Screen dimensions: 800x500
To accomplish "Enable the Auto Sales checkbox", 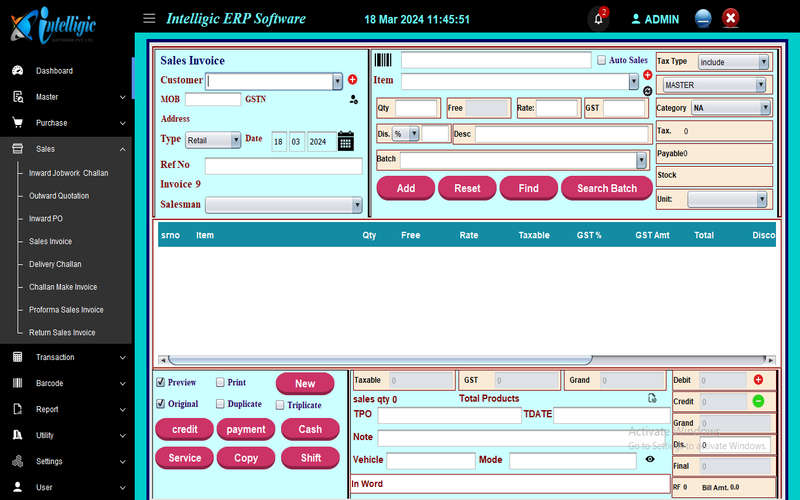I will [x=600, y=60].
